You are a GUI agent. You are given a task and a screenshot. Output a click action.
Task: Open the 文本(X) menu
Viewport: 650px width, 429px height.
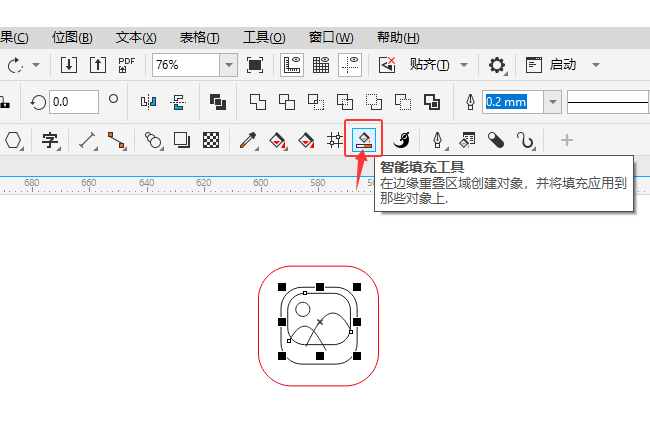point(136,38)
